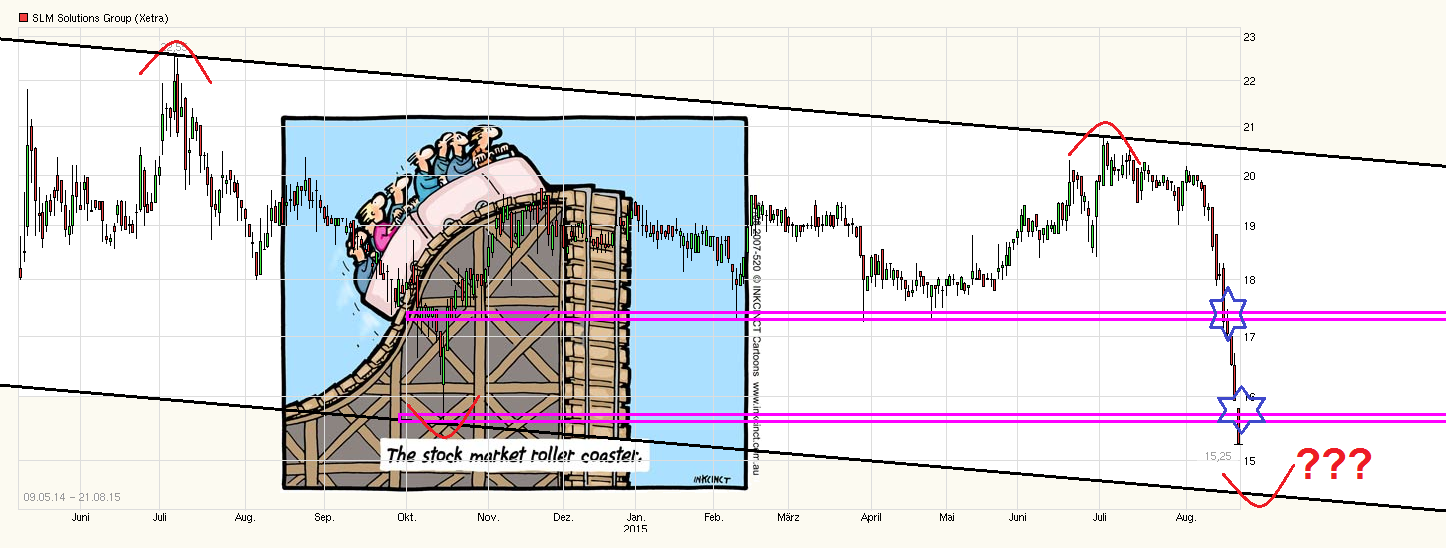The image size is (1446, 548).
Task: Click the red legend square beside SLM Solutions
Action: (24, 18)
